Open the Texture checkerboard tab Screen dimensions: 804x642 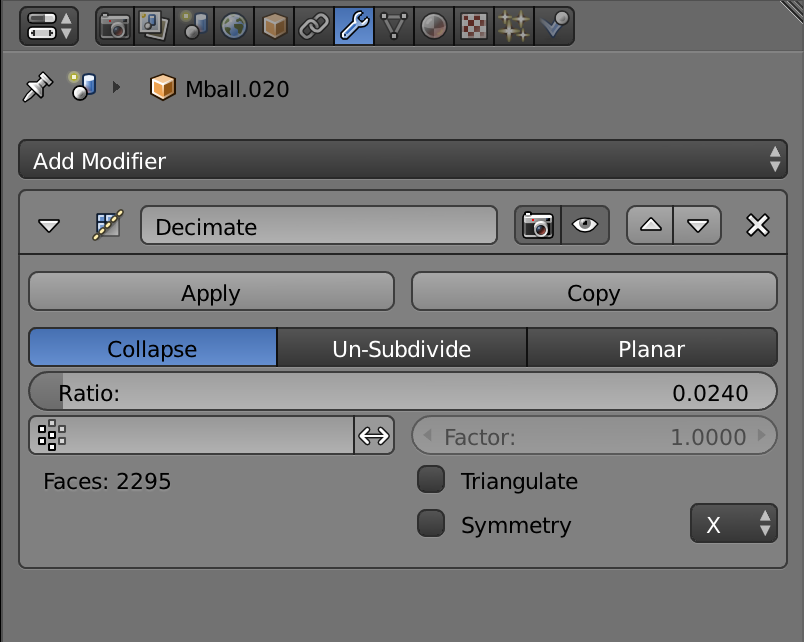[473, 26]
